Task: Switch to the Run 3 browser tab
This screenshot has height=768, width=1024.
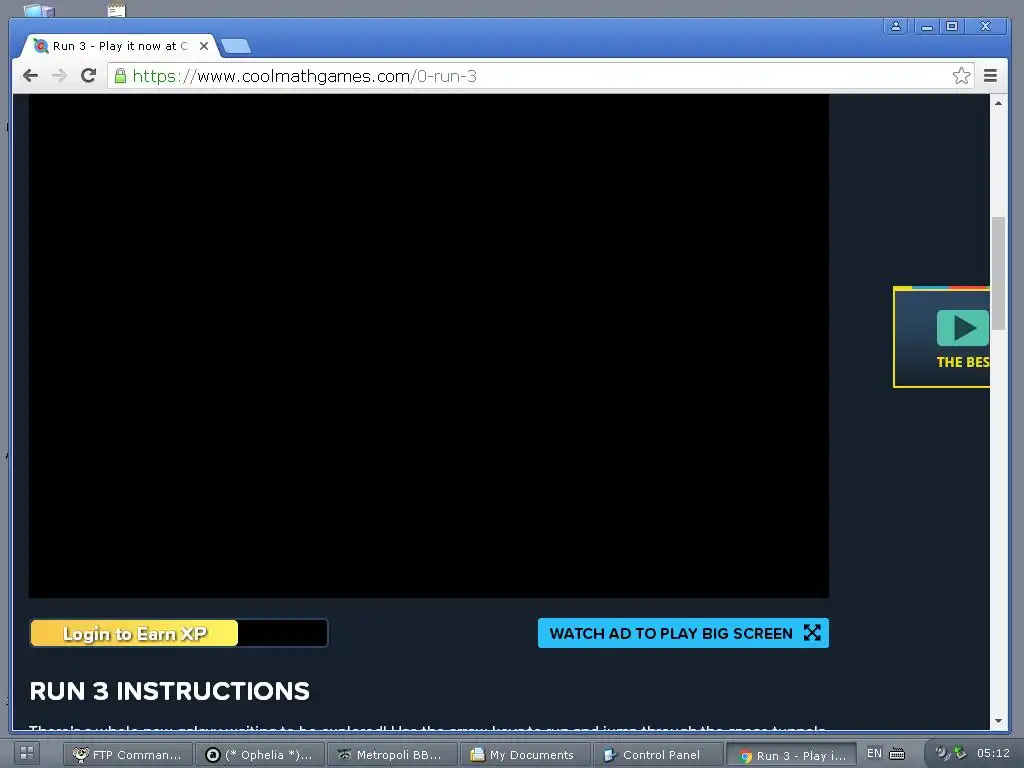Action: [120, 46]
